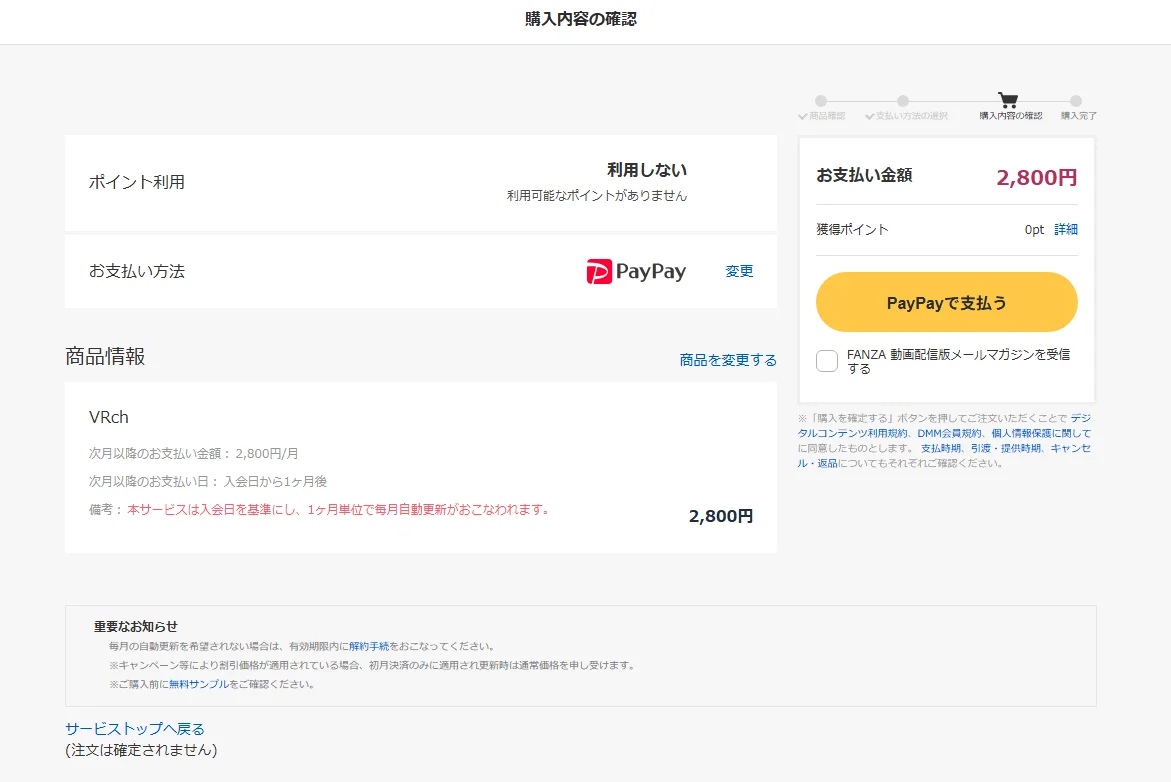Click the 商品情報 heading

(x=105, y=356)
